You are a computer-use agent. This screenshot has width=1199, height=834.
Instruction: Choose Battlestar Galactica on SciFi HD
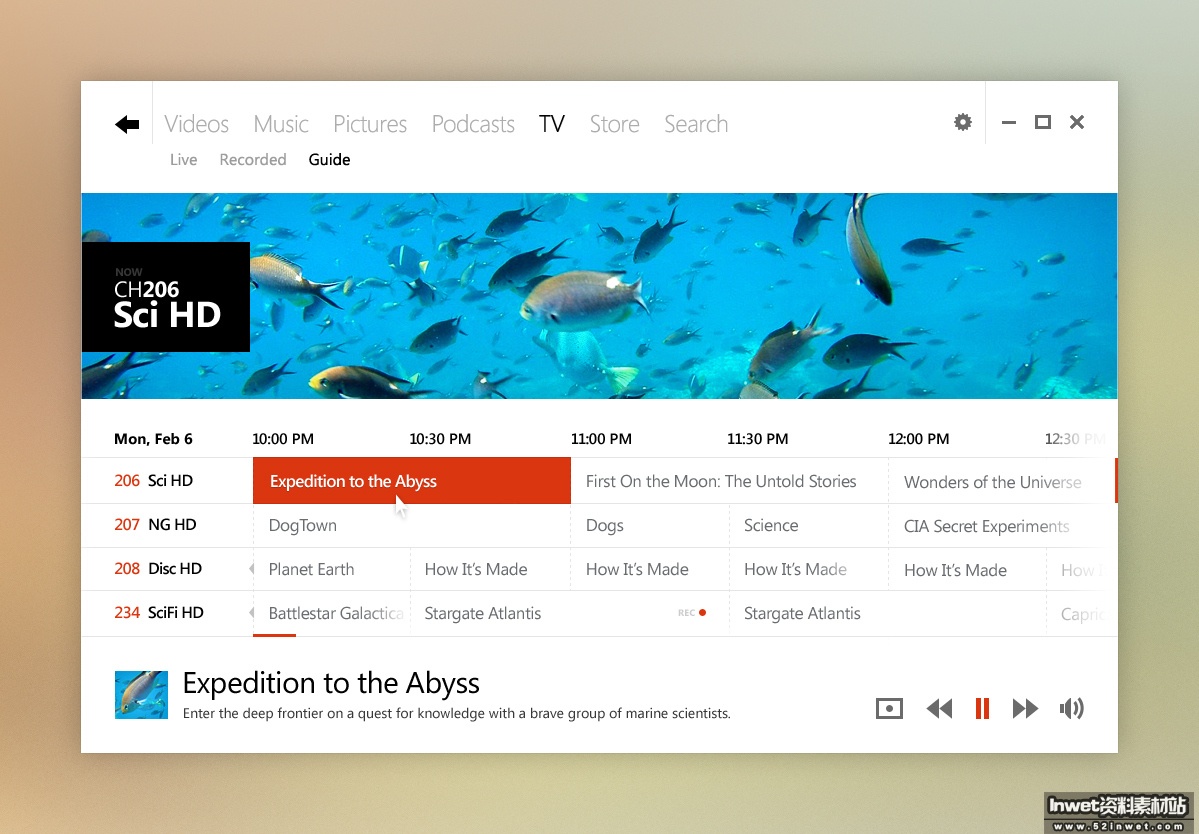tap(332, 613)
